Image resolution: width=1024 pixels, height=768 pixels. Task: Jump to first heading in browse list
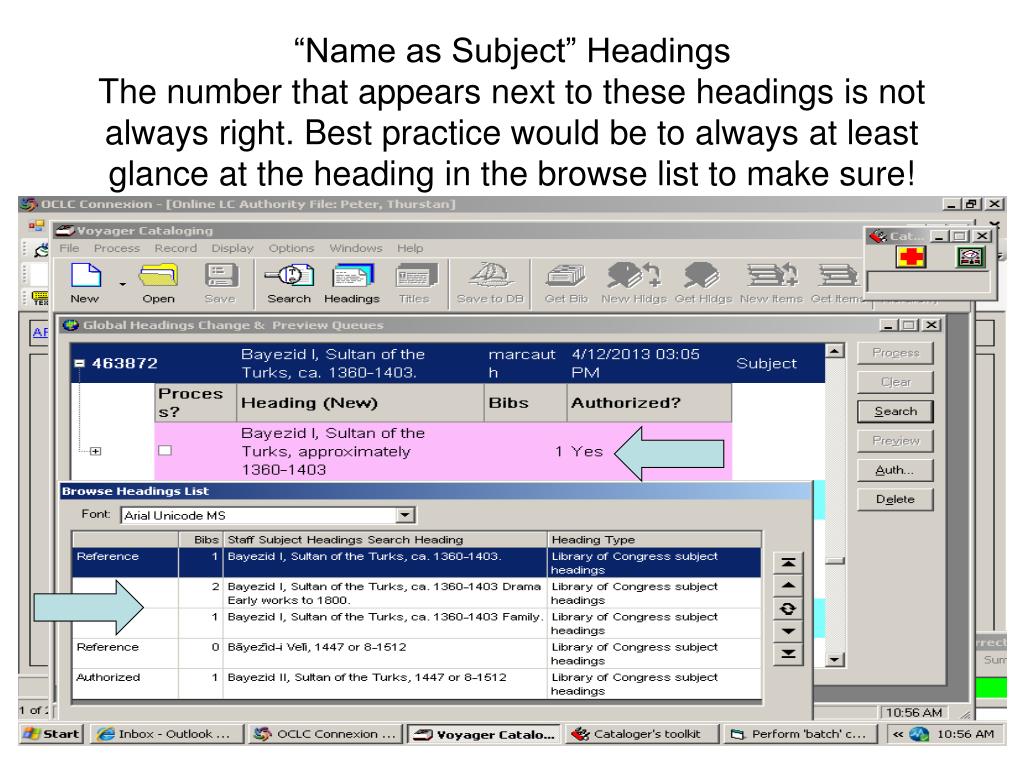pos(788,563)
